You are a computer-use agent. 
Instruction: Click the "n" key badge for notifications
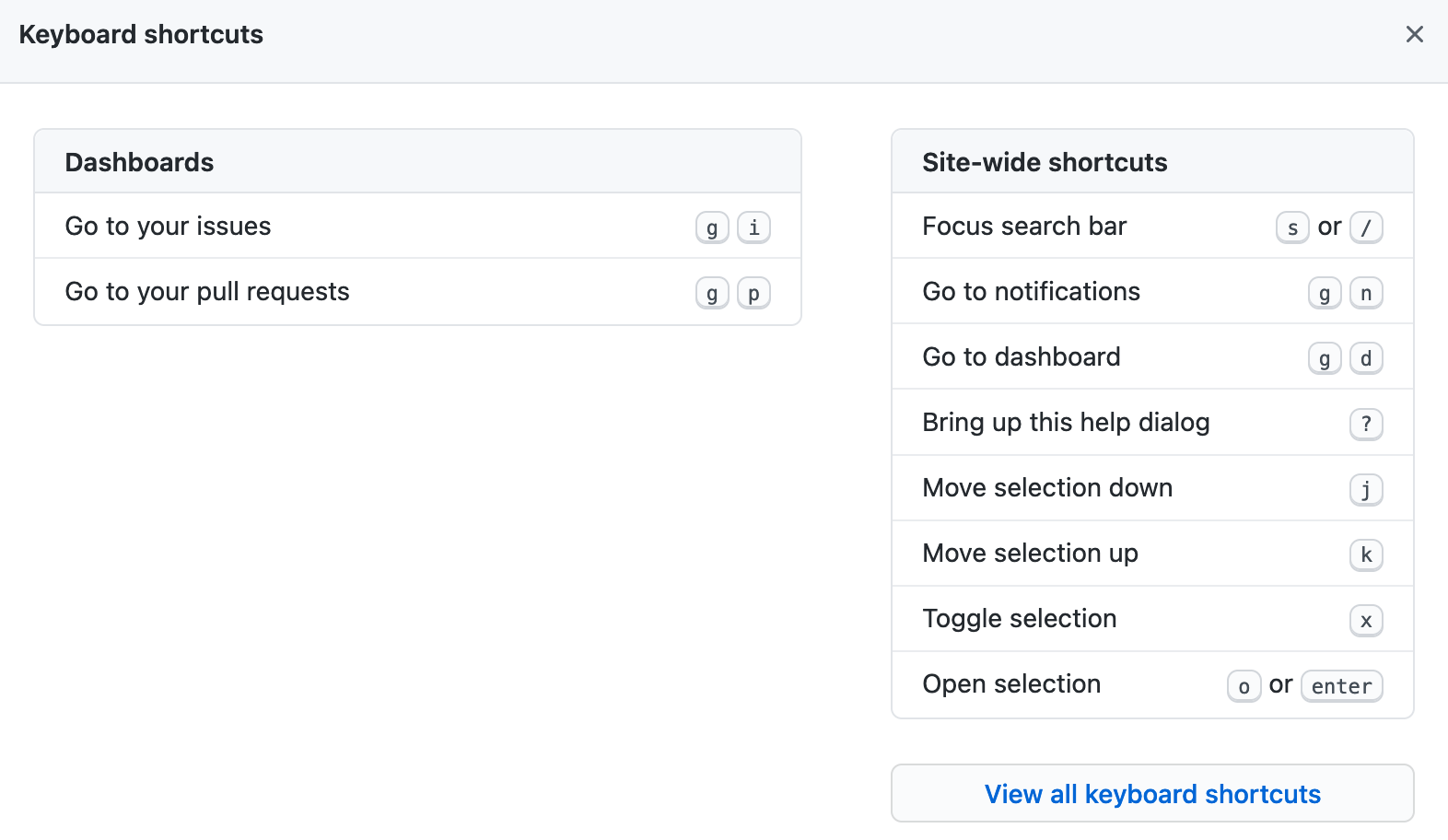(1366, 293)
